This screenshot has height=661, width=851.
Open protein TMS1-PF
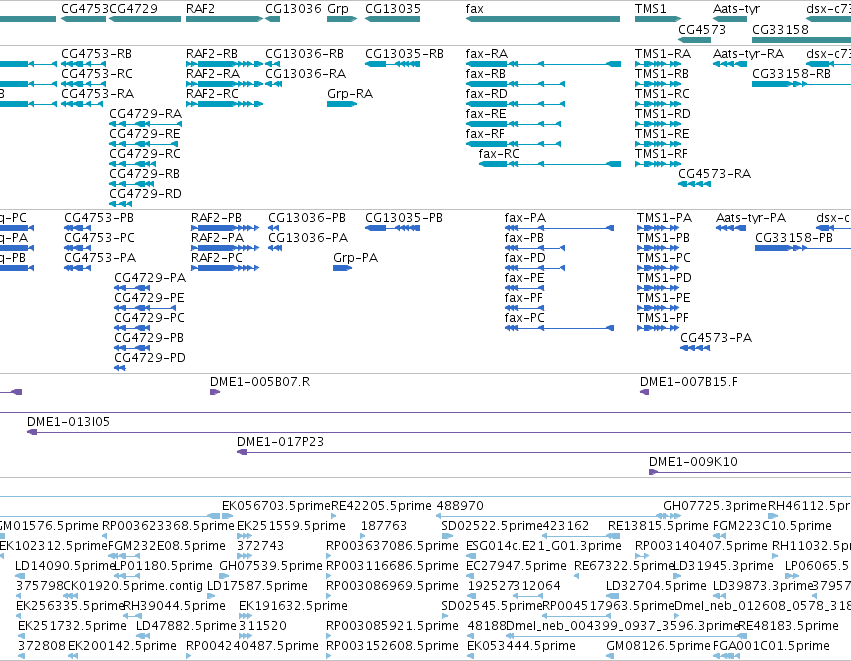click(x=663, y=319)
